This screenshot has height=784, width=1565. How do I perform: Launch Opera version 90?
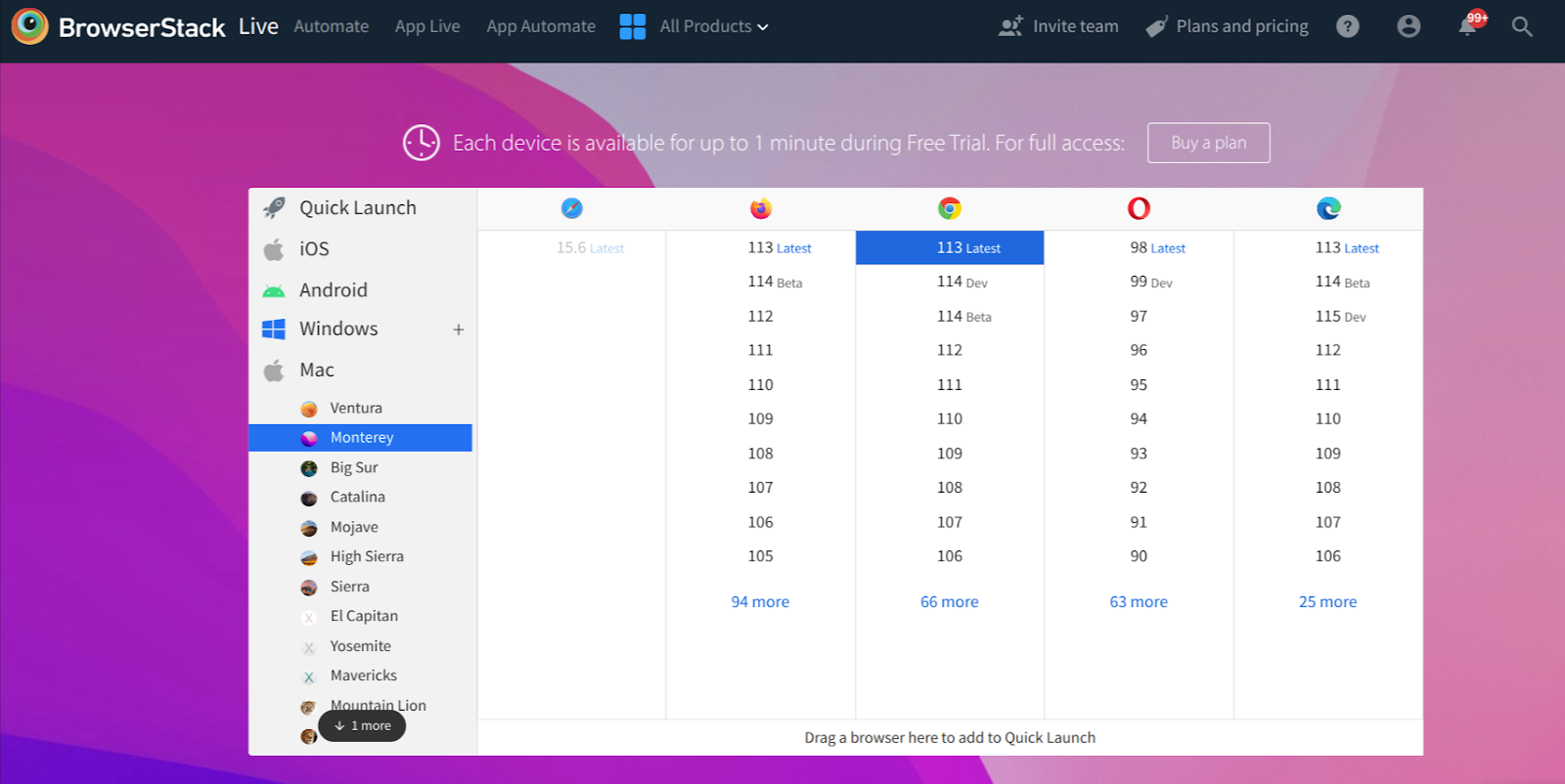1139,556
